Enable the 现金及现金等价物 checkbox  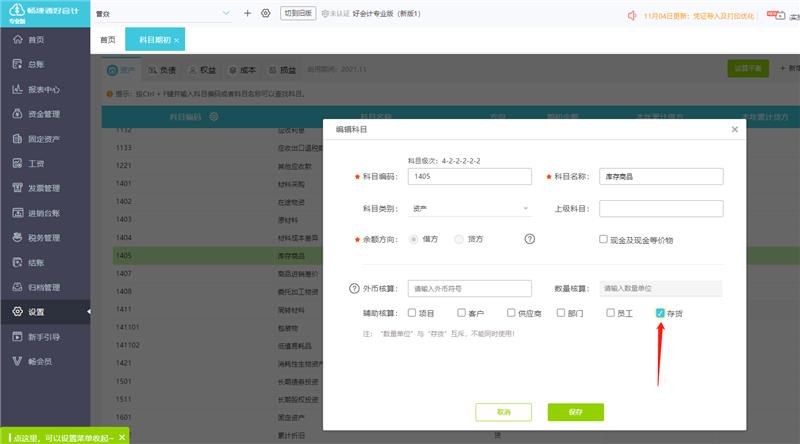pyautogui.click(x=603, y=239)
